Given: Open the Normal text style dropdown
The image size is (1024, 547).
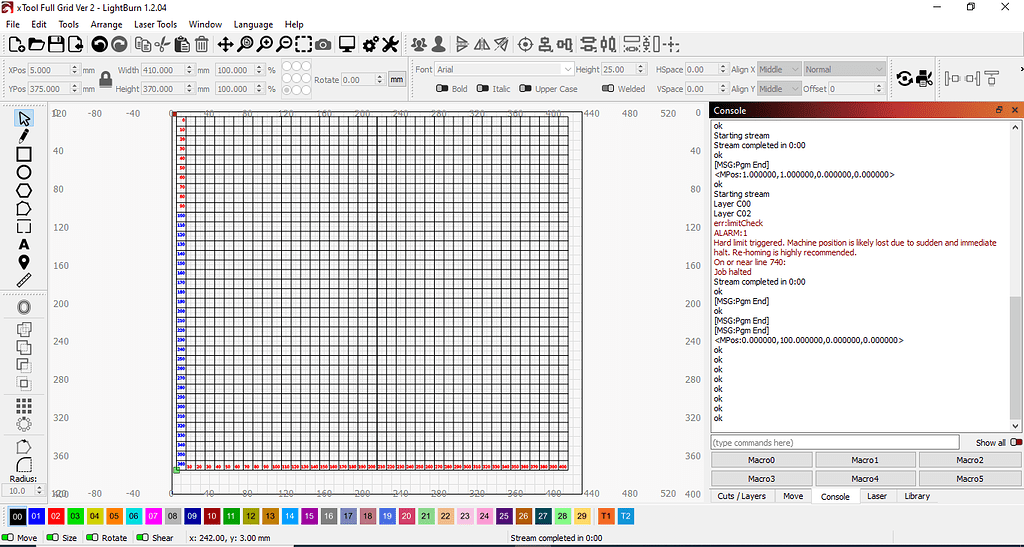Looking at the screenshot, I should pyautogui.click(x=844, y=70).
